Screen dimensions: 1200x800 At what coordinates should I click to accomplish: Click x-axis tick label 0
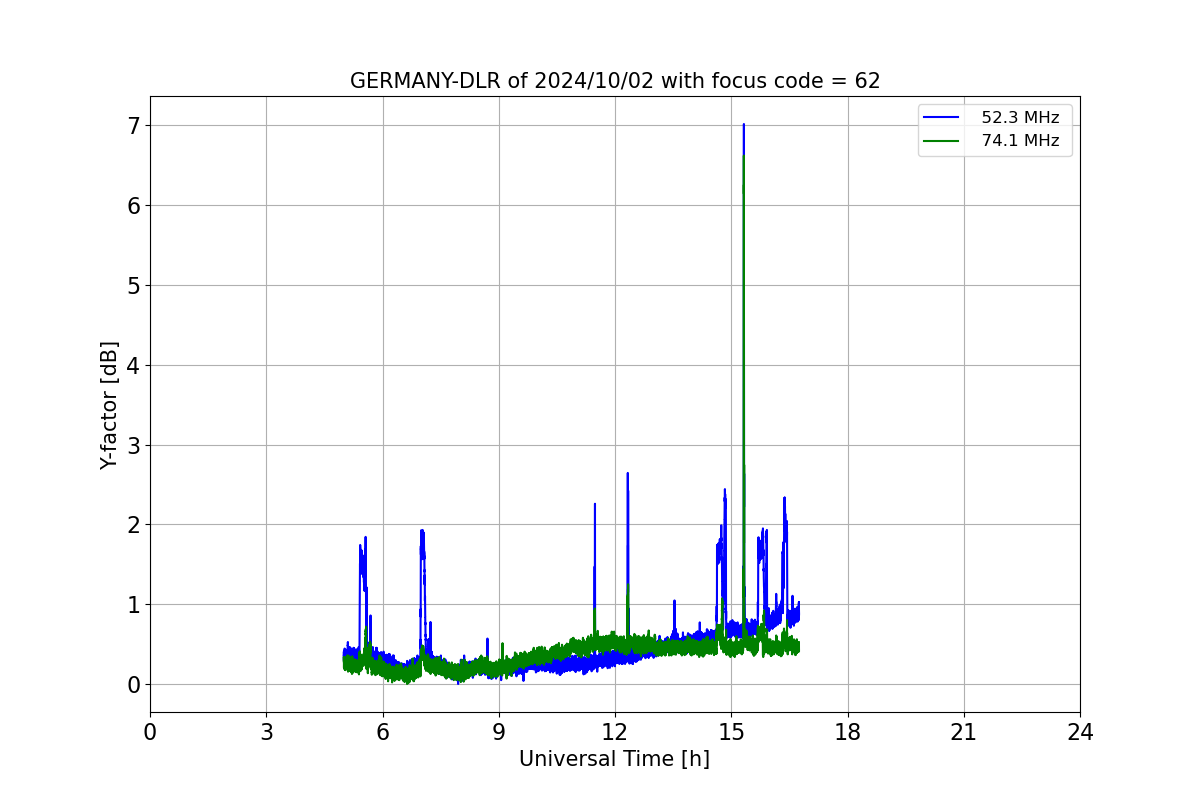(x=150, y=732)
